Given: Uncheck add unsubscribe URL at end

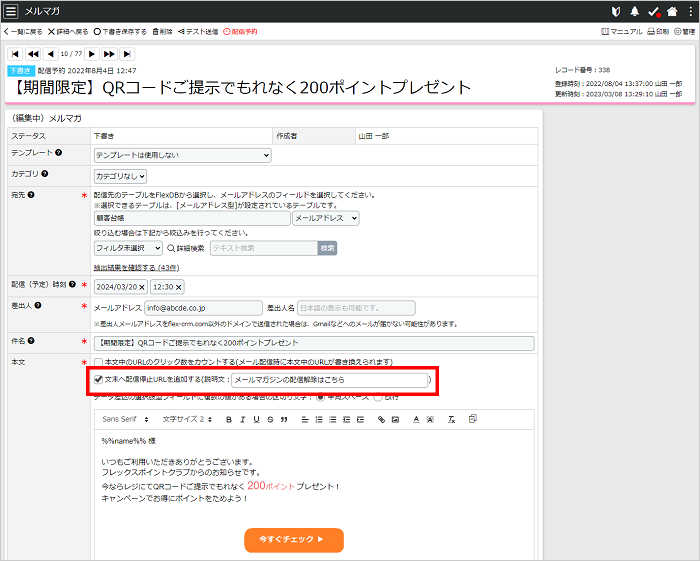Looking at the screenshot, I should tap(98, 379).
